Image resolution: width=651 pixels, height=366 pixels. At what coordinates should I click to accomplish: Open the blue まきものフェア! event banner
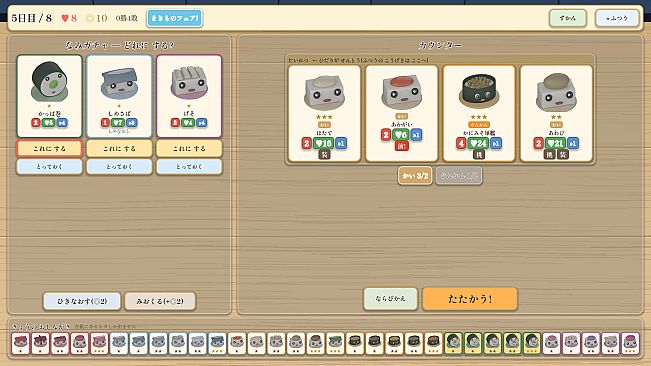point(174,18)
